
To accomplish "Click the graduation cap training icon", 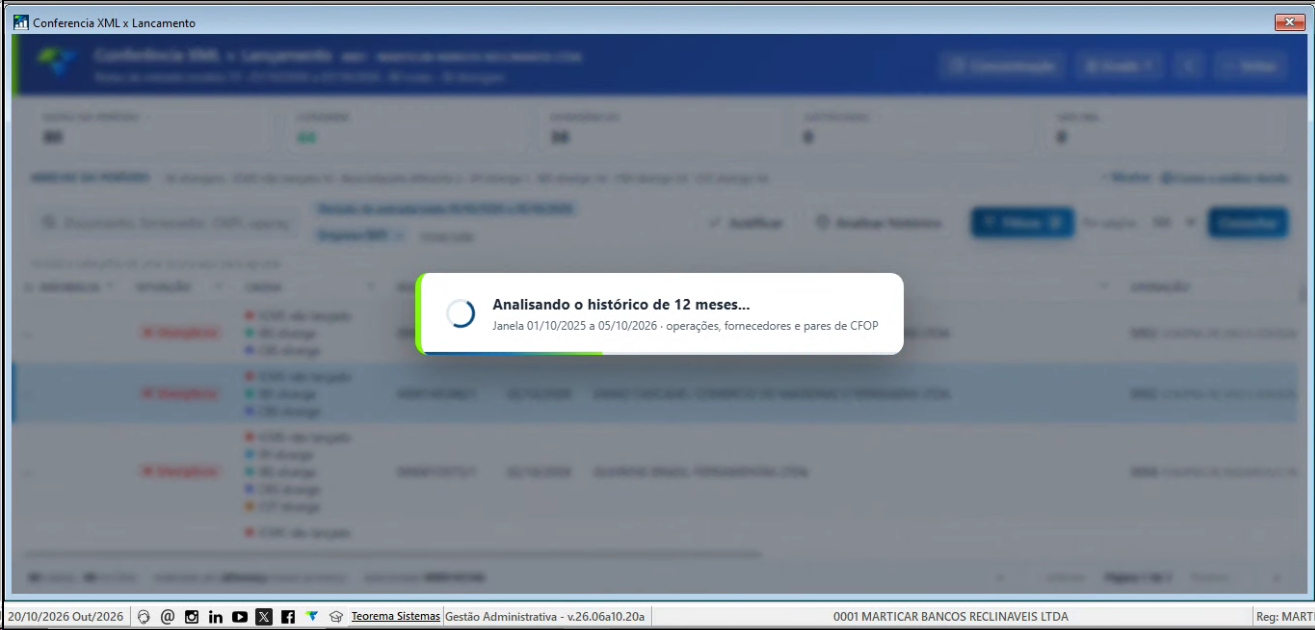I will tap(336, 617).
